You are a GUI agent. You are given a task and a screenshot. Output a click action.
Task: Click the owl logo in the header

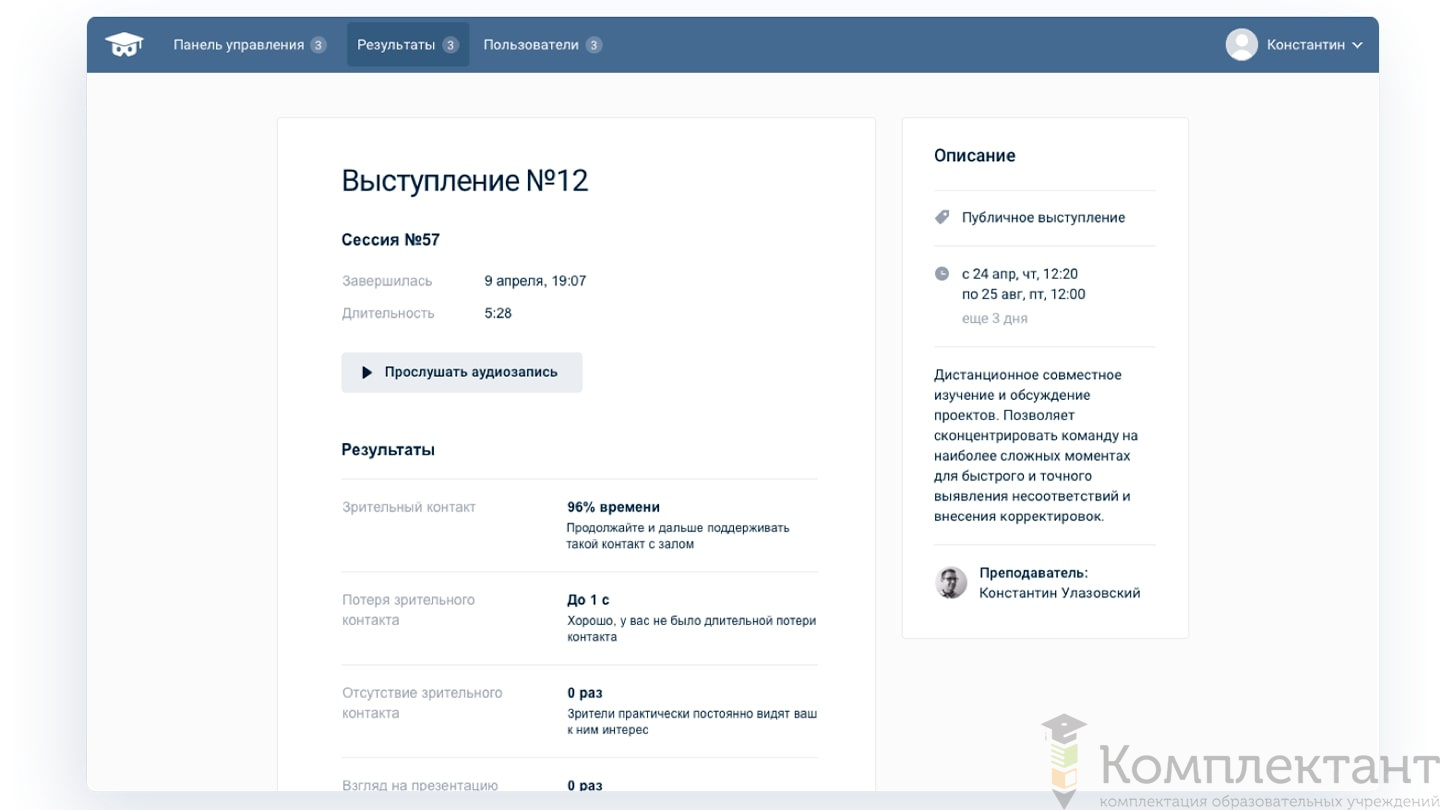click(x=124, y=45)
